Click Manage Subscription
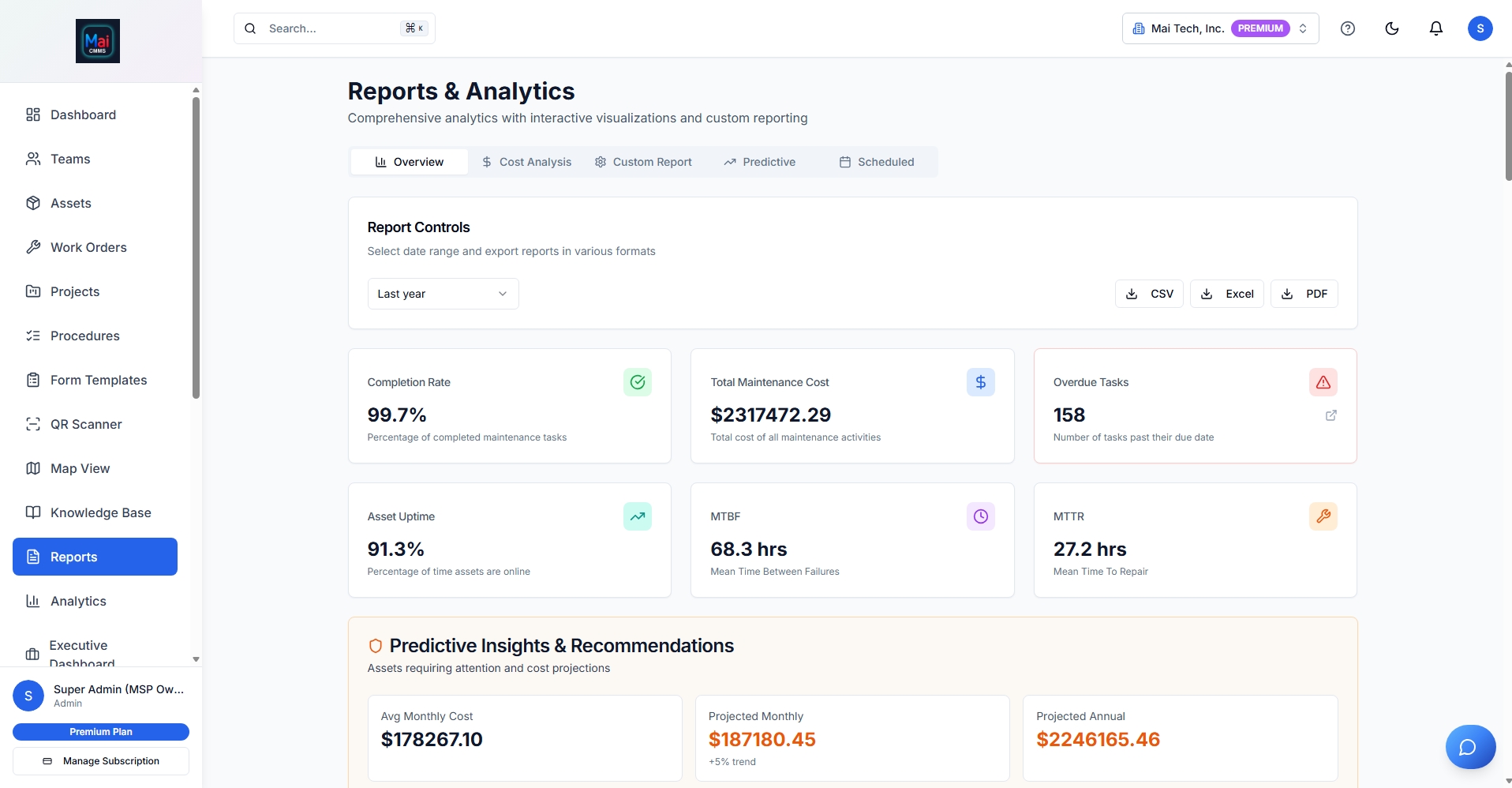The height and width of the screenshot is (788, 1512). pos(100,760)
